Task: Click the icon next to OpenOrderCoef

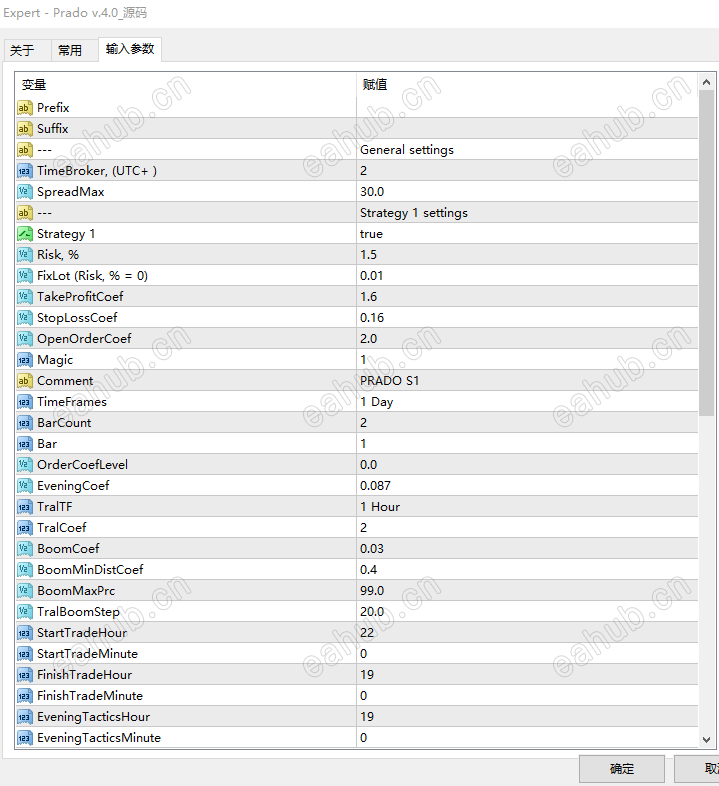Action: click(x=25, y=339)
